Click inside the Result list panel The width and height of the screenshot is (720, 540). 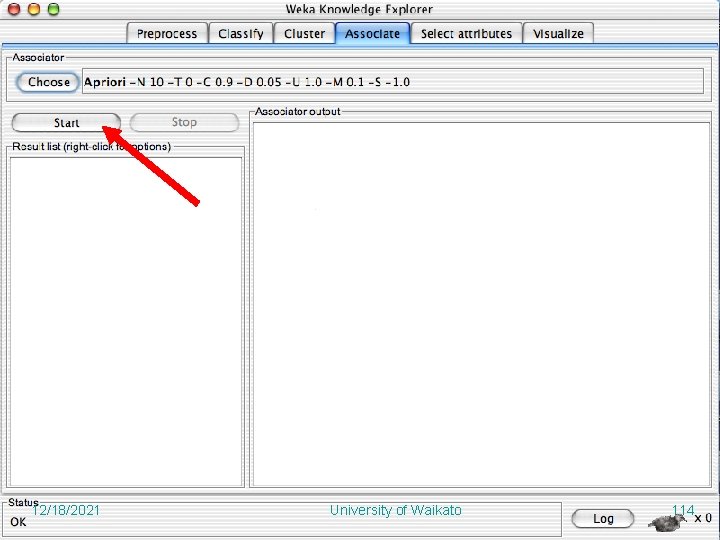126,321
